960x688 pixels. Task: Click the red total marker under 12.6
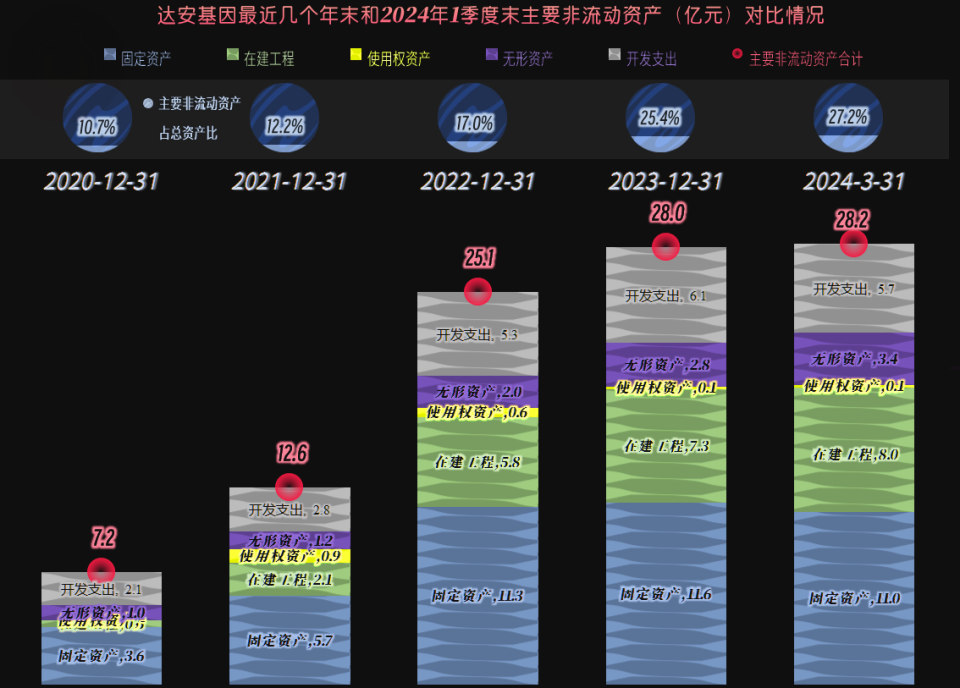point(289,487)
